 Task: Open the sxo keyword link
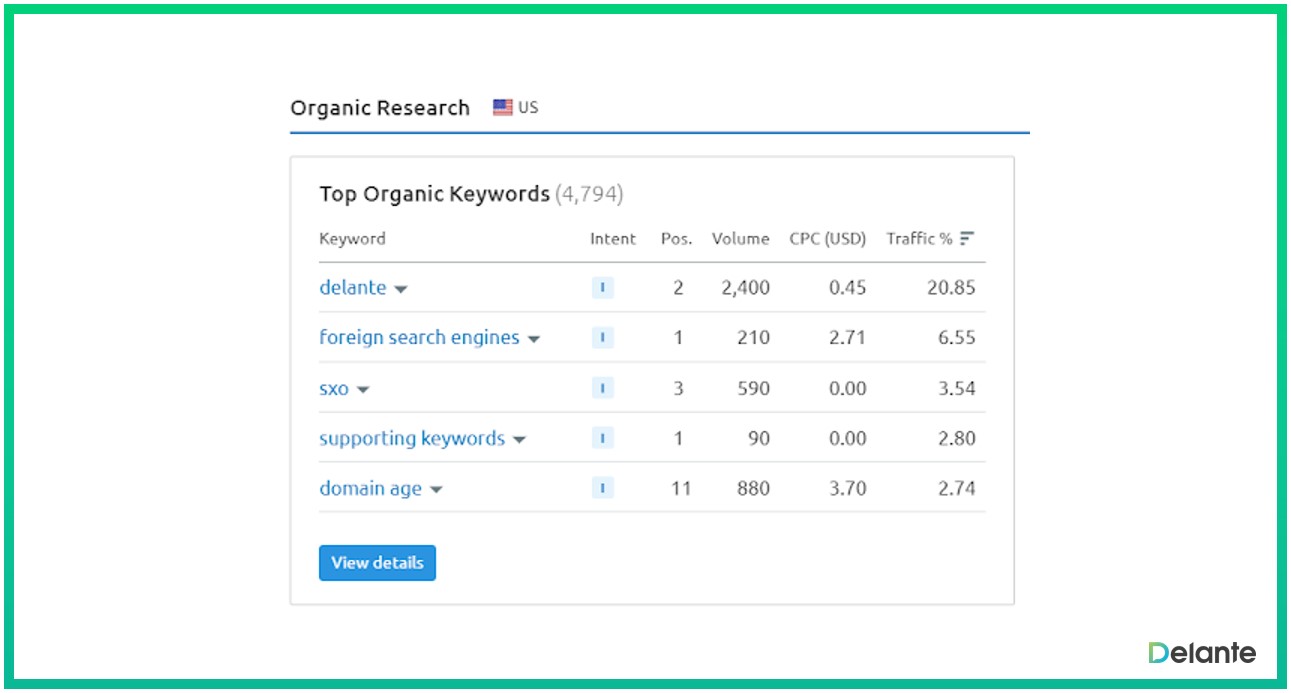334,388
